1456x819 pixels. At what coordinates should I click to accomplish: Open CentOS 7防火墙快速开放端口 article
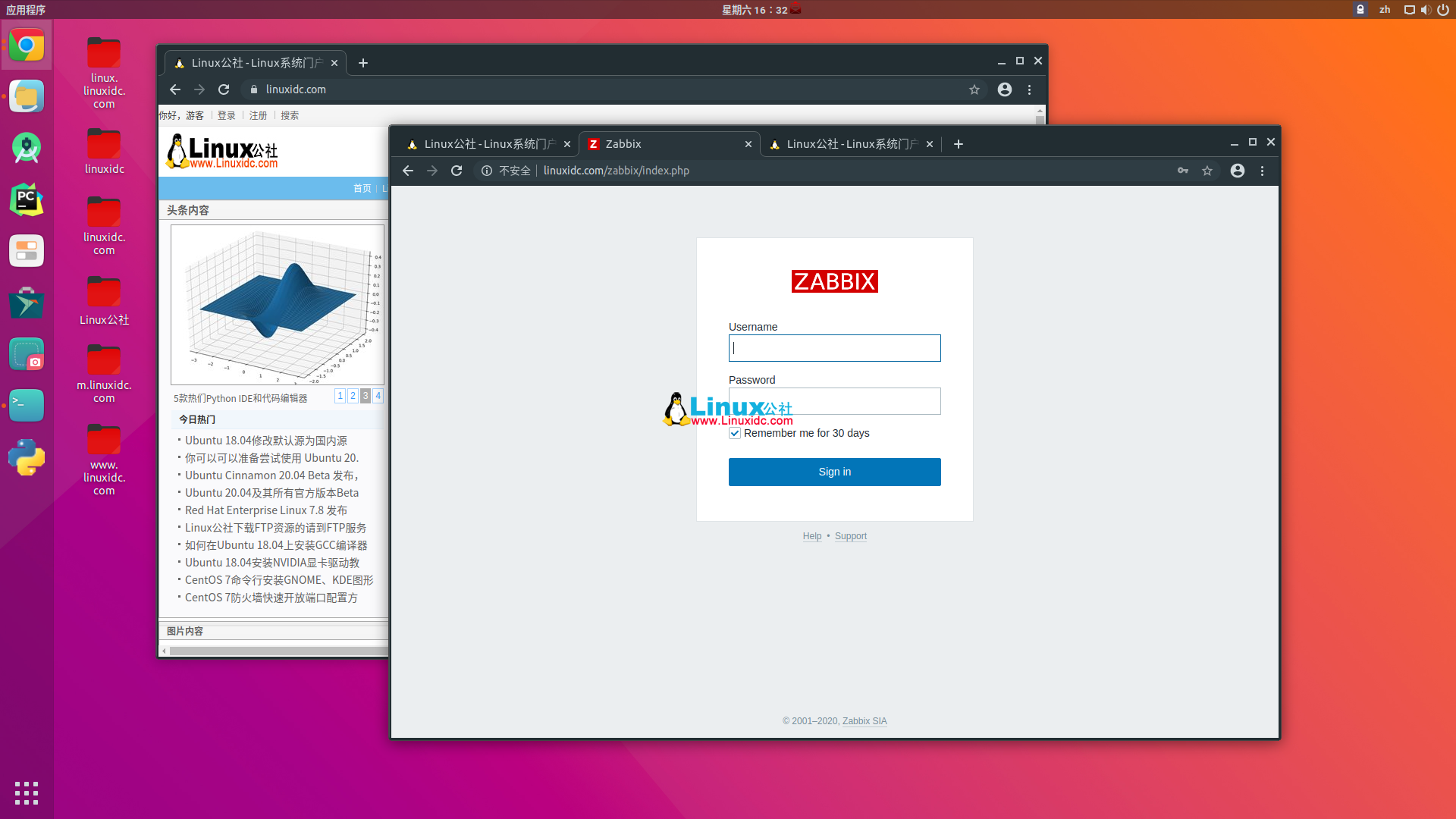(271, 598)
